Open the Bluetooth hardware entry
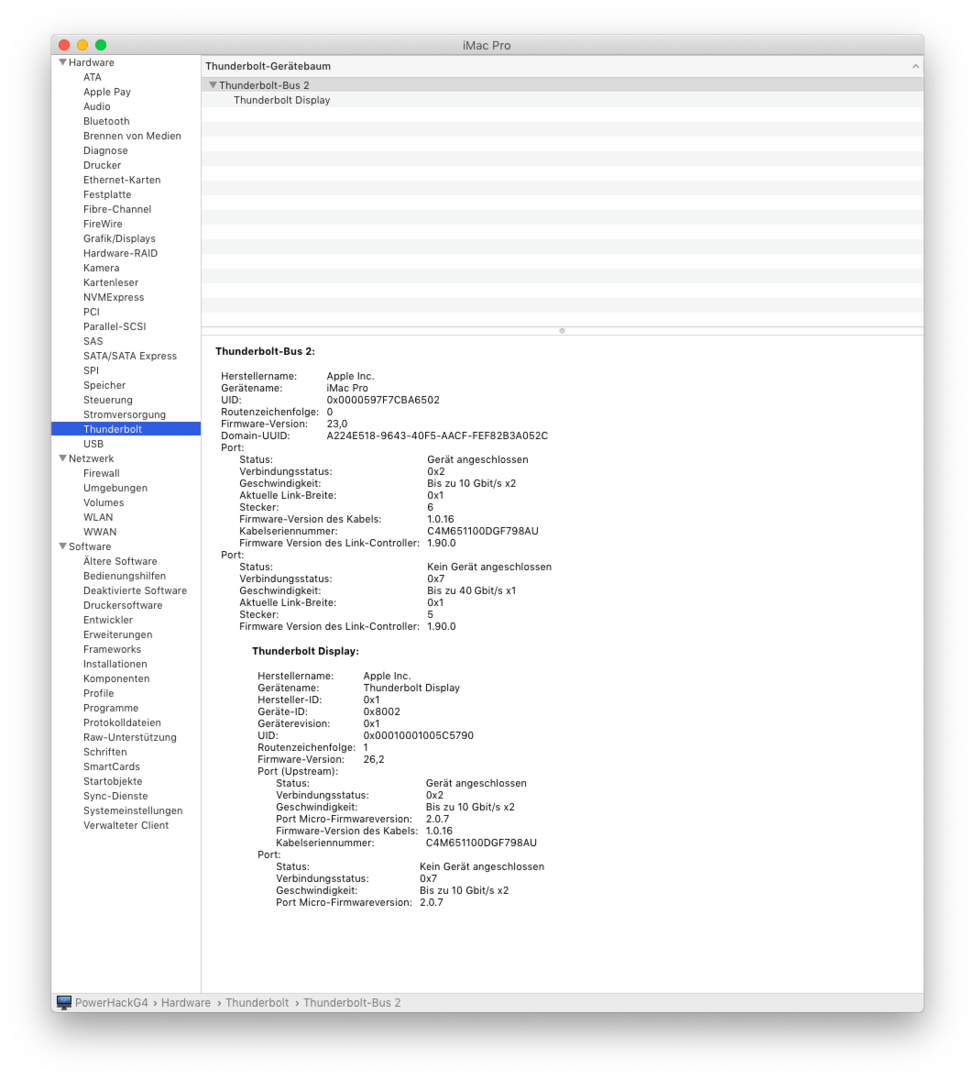Image resolution: width=975 pixels, height=1080 pixels. click(x=106, y=121)
